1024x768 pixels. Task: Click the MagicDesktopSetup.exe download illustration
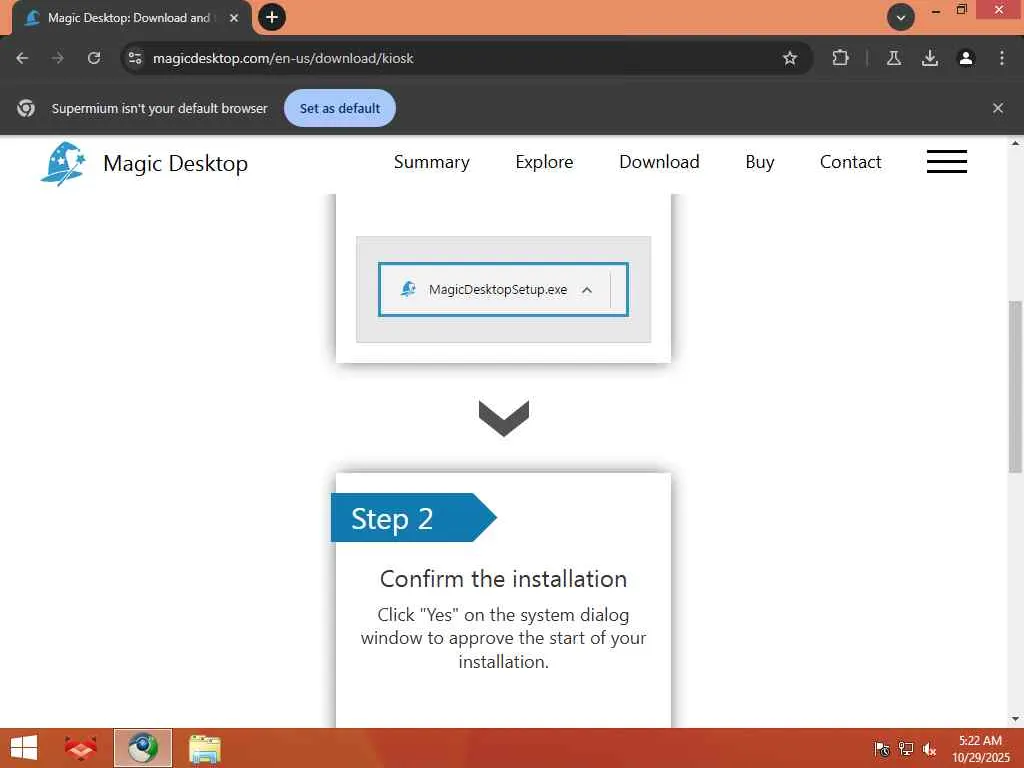pyautogui.click(x=503, y=289)
